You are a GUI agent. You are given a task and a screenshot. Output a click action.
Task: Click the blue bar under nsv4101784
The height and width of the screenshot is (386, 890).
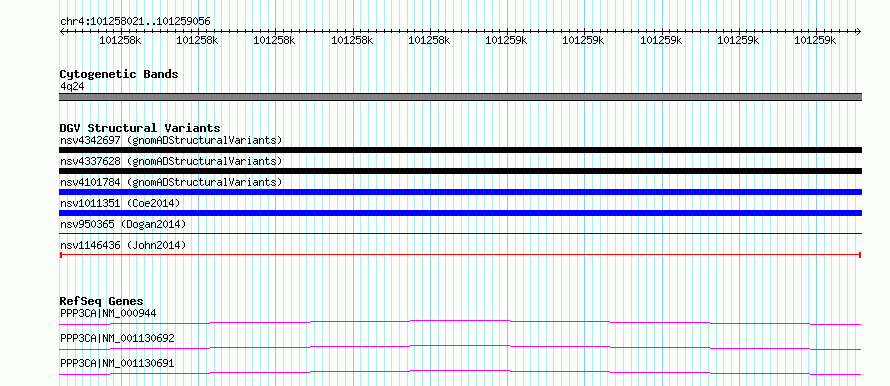(460, 192)
